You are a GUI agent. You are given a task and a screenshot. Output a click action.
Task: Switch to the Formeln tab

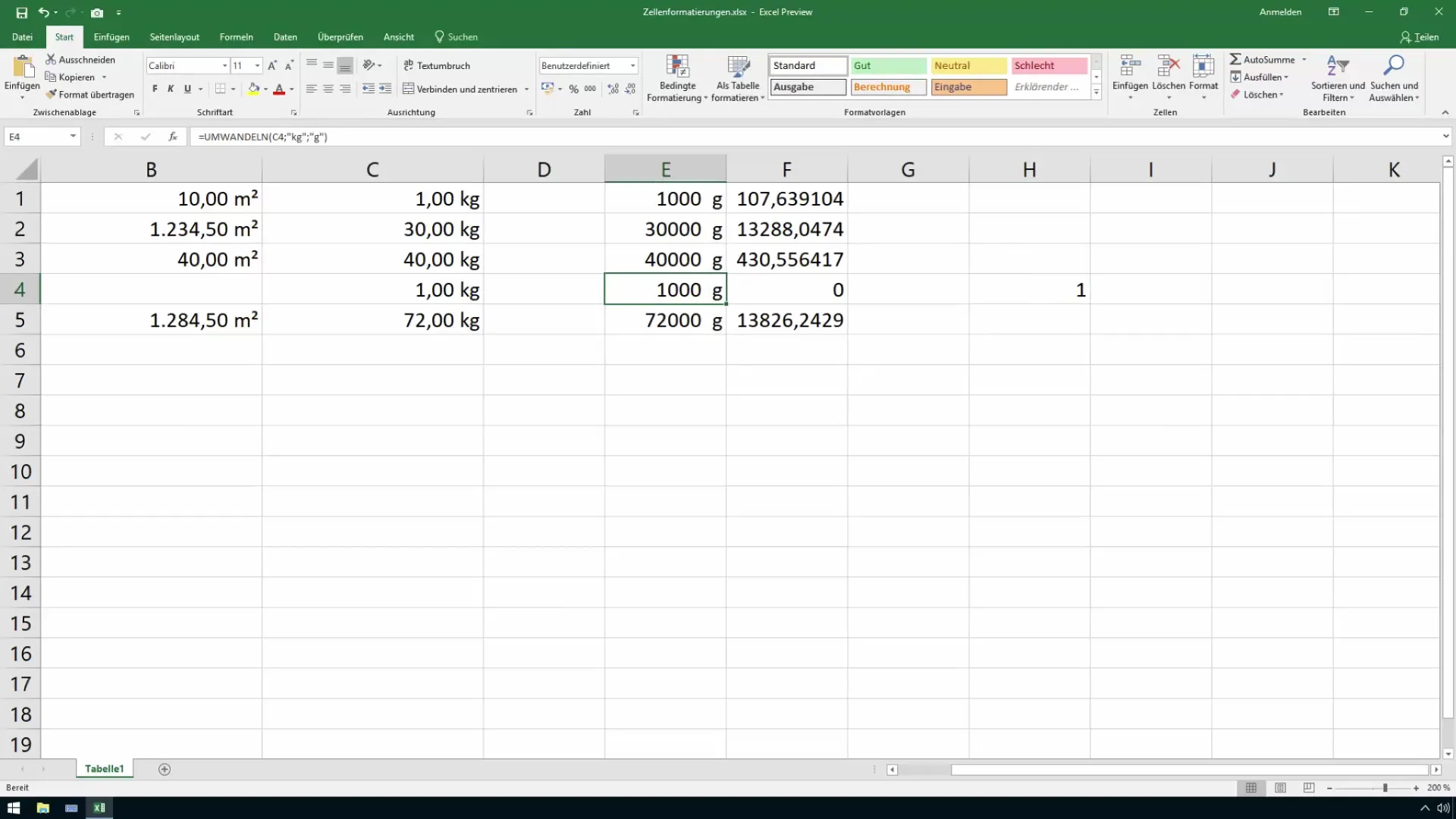236,36
